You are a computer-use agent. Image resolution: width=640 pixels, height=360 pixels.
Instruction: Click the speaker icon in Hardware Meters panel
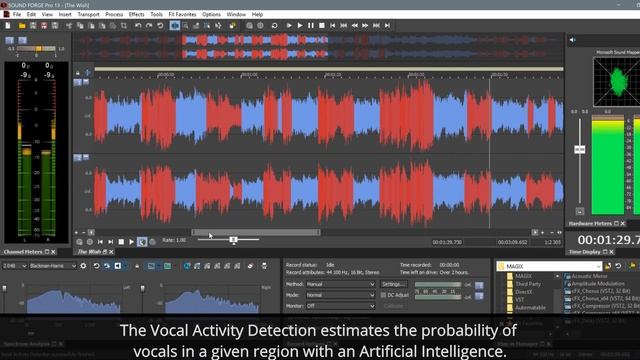point(573,40)
